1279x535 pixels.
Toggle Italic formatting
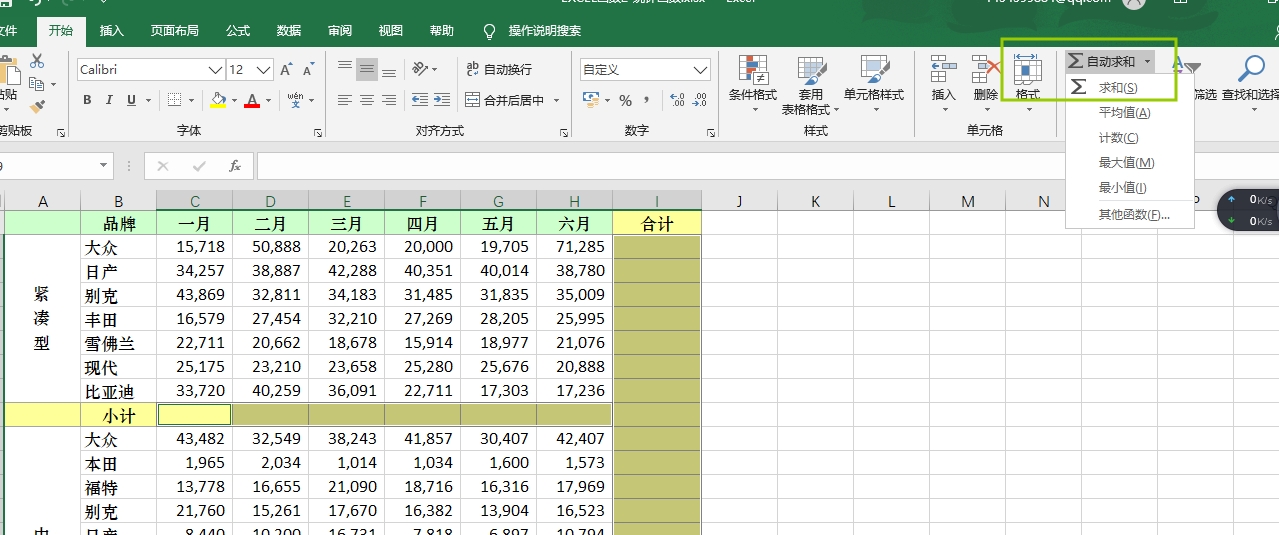[109, 100]
